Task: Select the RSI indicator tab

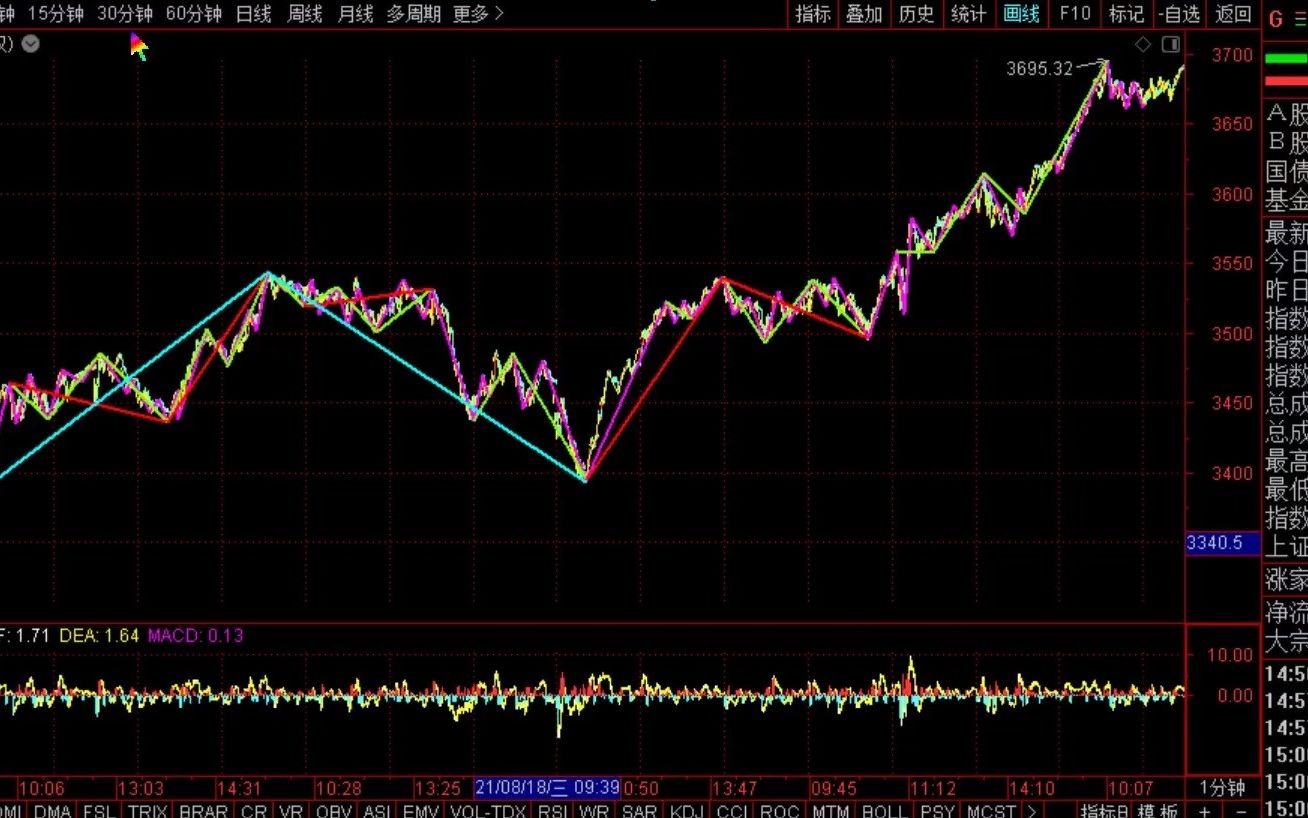Action: 553,811
